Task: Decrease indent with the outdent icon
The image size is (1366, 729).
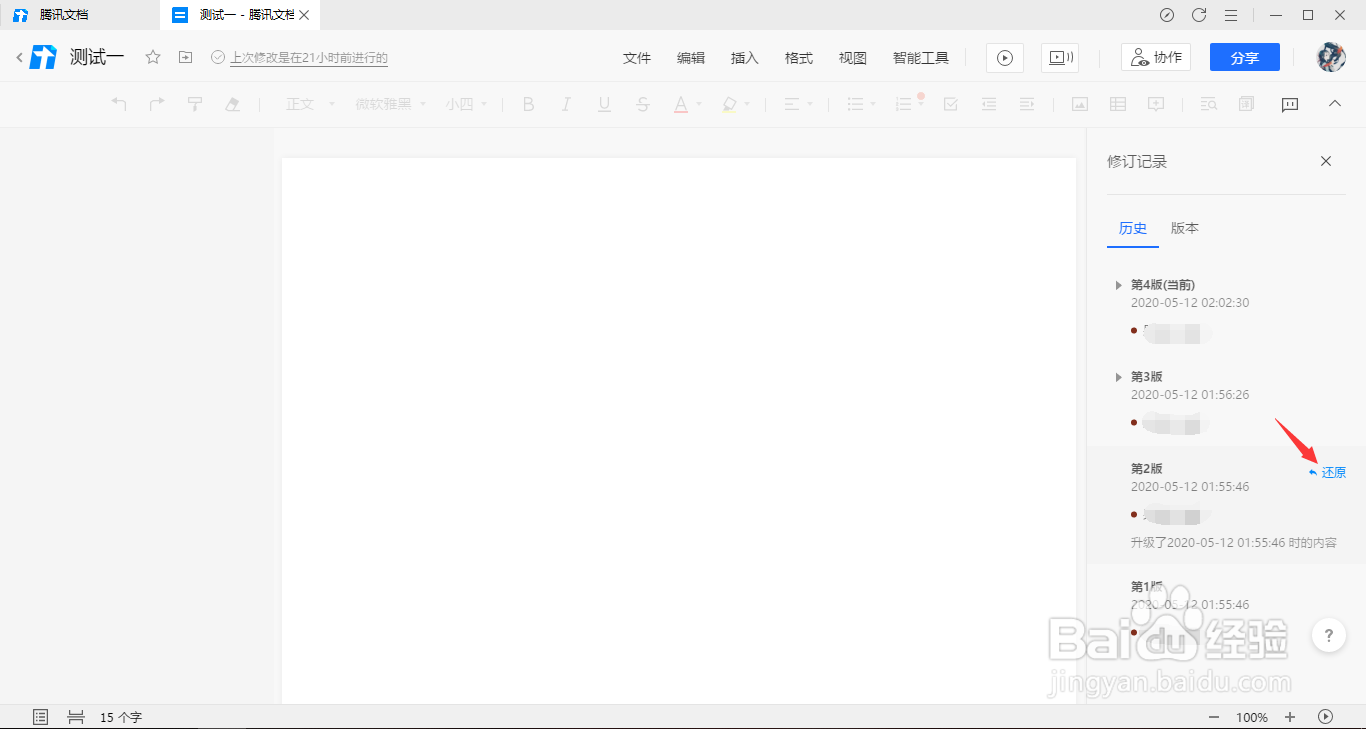Action: click(x=989, y=104)
